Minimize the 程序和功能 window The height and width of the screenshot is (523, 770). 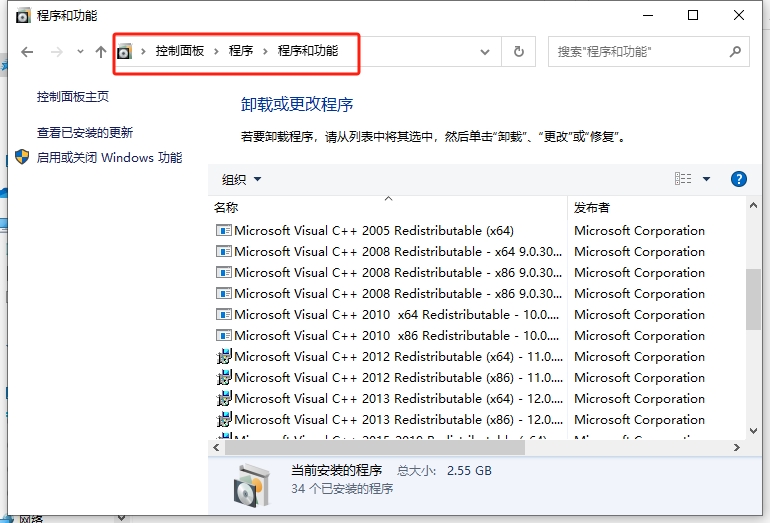pos(648,15)
